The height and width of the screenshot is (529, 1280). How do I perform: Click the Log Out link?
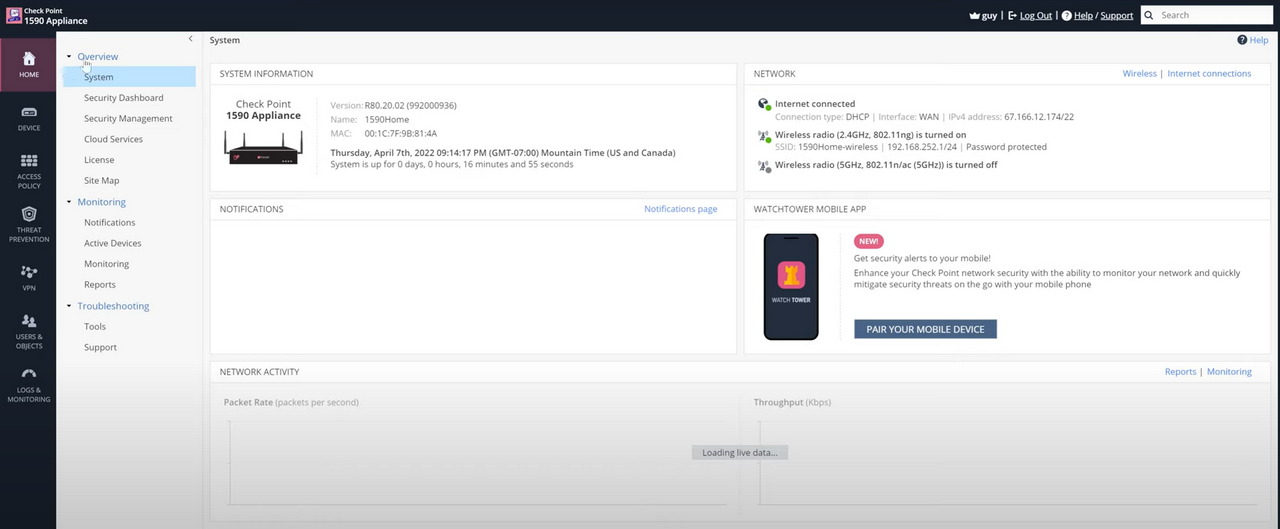click(1036, 15)
